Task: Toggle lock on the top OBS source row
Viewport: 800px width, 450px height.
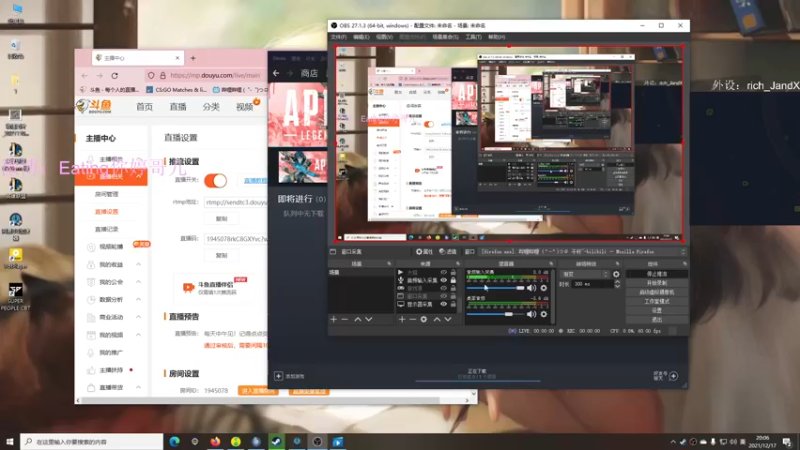Action: pos(453,272)
